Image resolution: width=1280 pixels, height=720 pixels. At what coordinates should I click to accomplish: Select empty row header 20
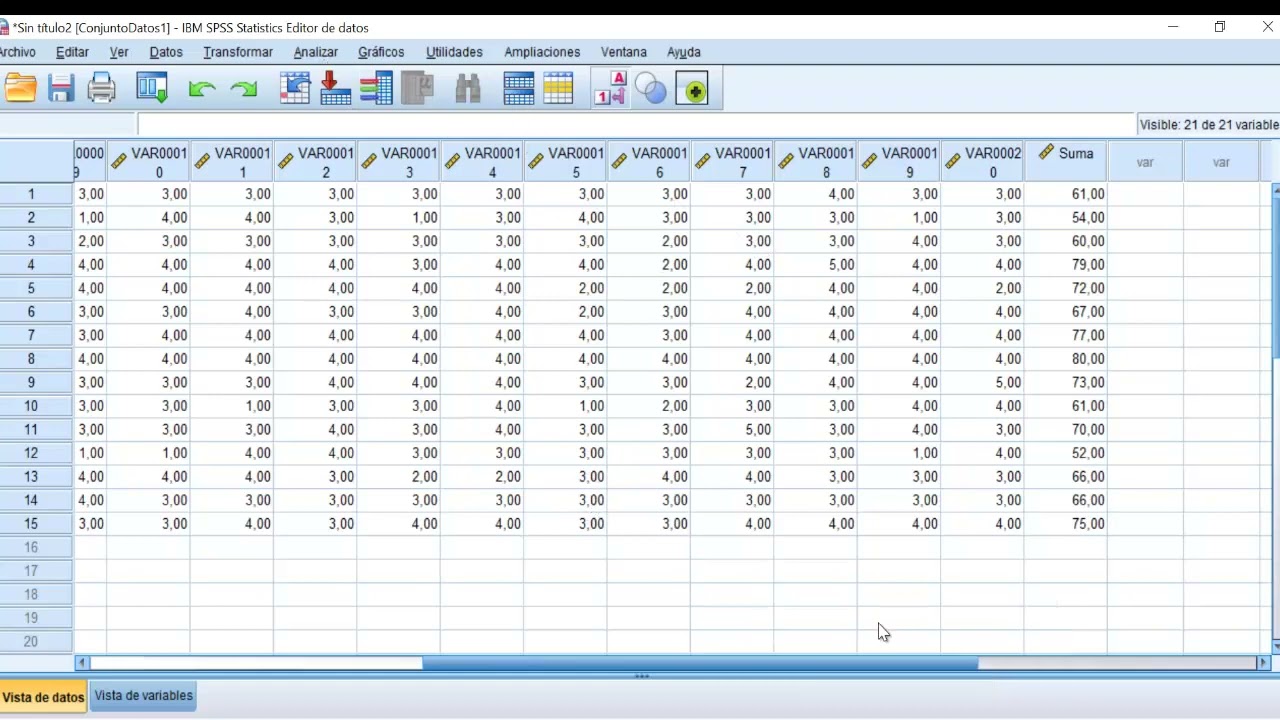[36, 642]
